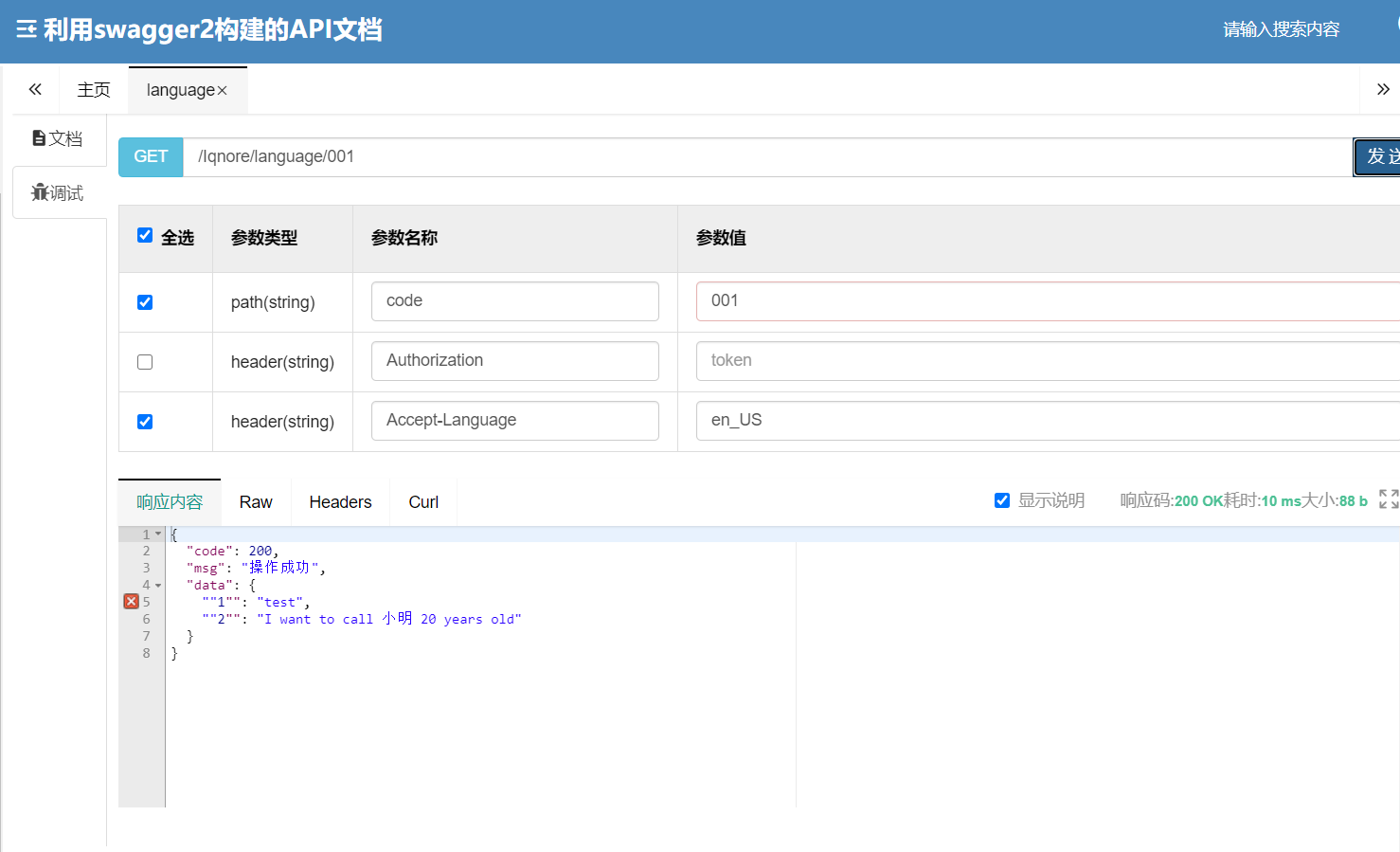Click the 发送 send request button
This screenshot has width=1400, height=852.
[x=1377, y=157]
